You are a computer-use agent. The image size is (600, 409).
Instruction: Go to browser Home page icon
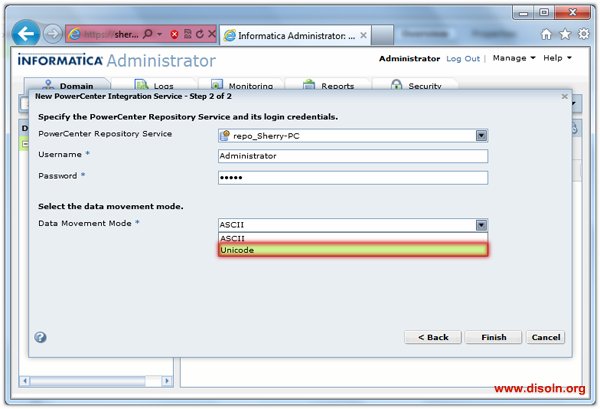[546, 34]
